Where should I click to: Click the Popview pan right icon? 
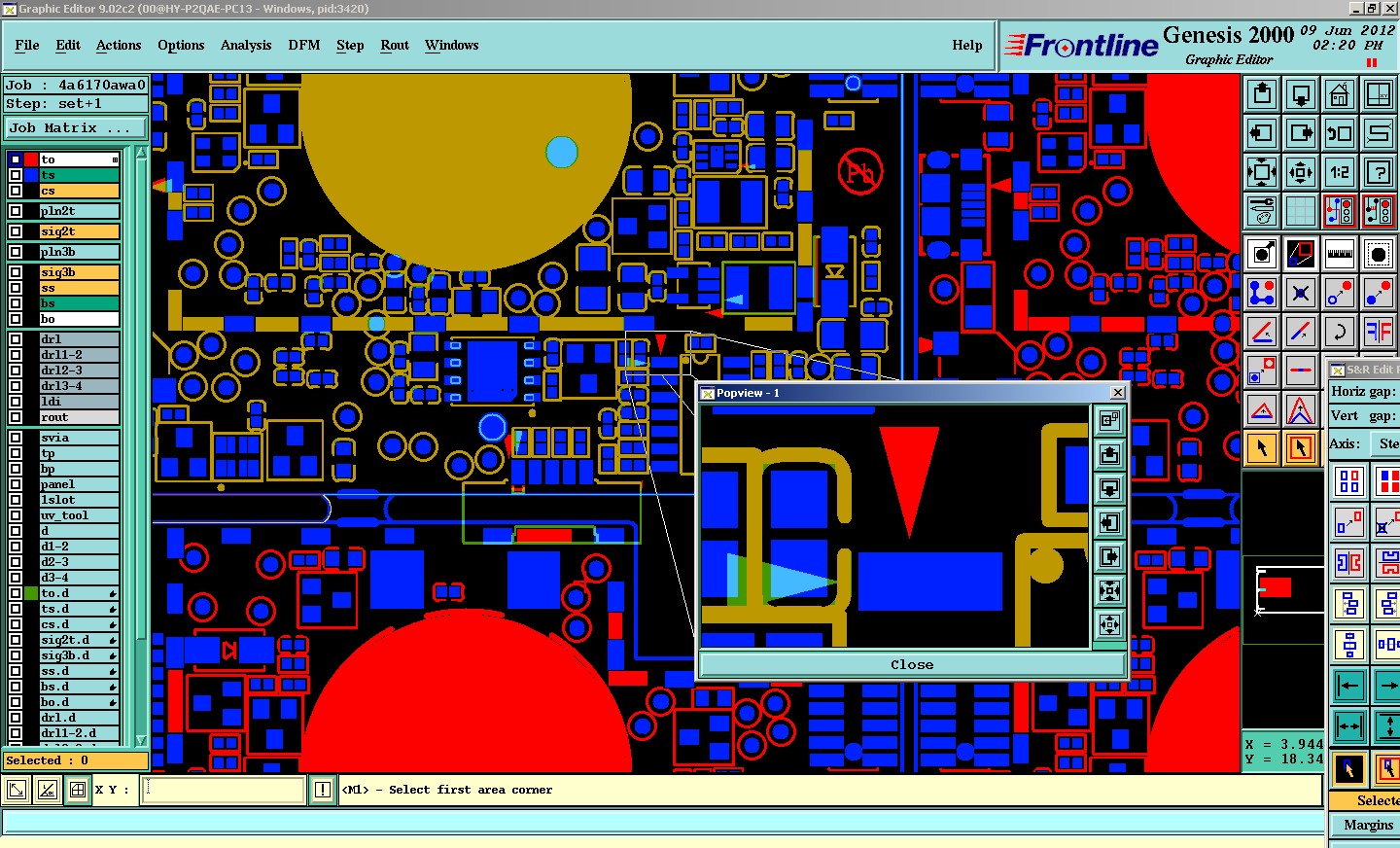tap(1109, 556)
